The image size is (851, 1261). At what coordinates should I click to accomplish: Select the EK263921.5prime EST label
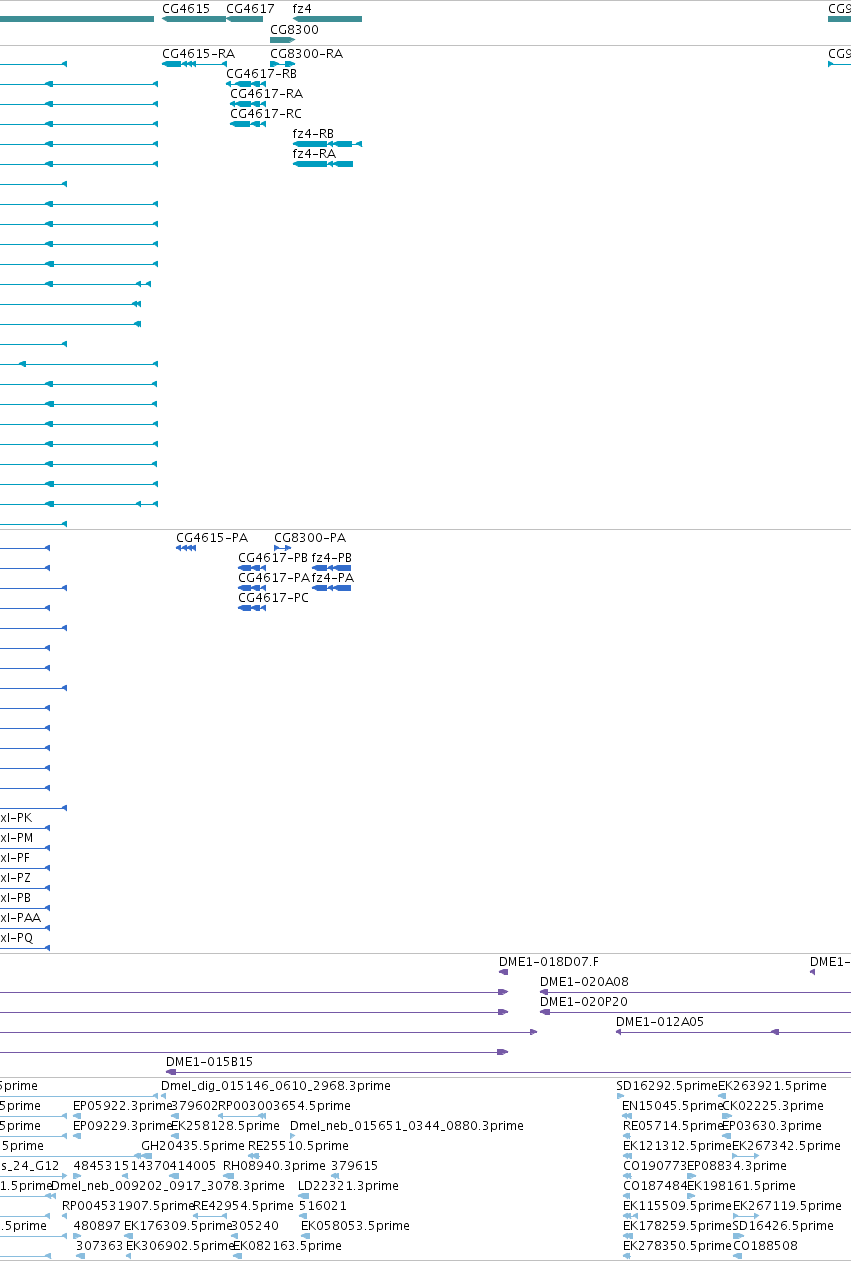click(772, 1086)
